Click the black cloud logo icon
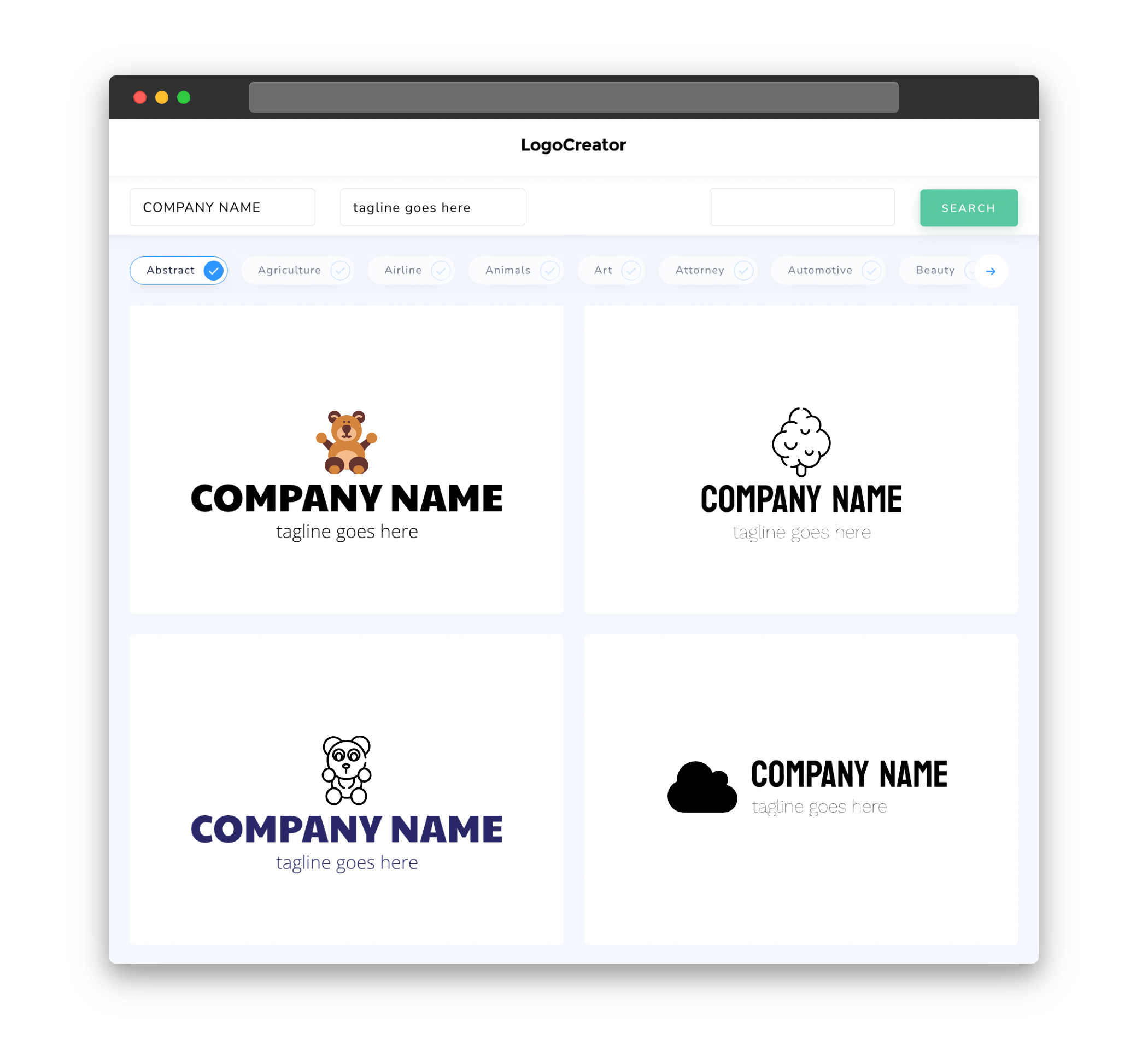The height and width of the screenshot is (1039, 1148). [x=698, y=786]
